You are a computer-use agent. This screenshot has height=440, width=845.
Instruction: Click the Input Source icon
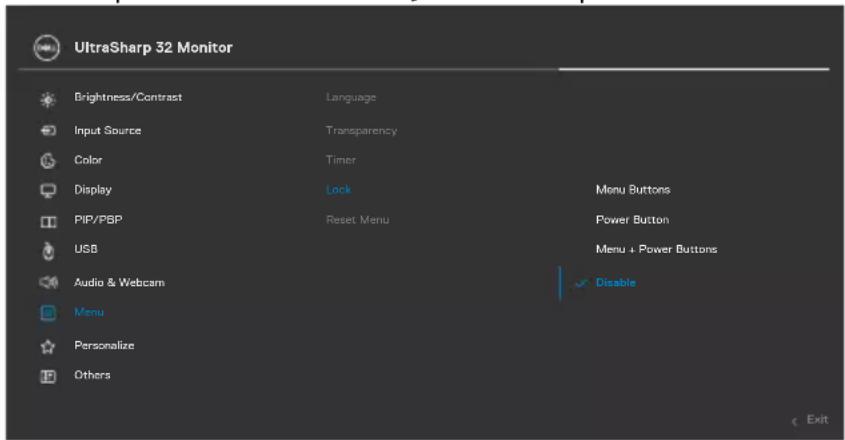pos(48,130)
